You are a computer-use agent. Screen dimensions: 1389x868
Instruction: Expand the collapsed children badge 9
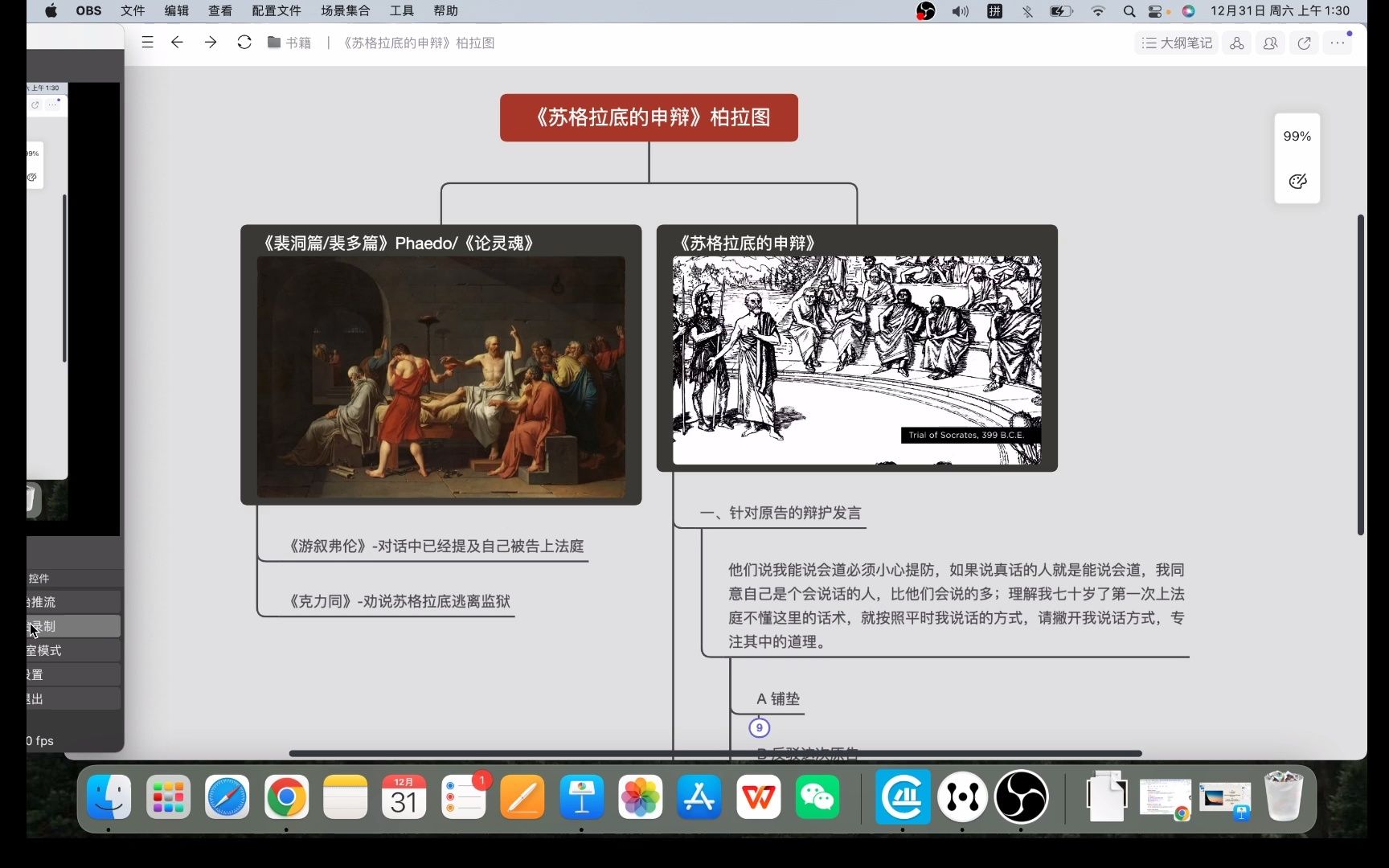point(759,728)
